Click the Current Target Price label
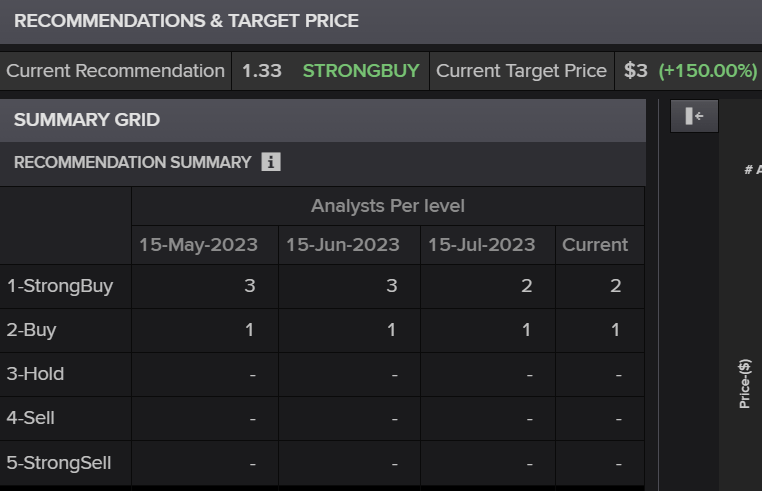762x491 pixels. point(521,71)
